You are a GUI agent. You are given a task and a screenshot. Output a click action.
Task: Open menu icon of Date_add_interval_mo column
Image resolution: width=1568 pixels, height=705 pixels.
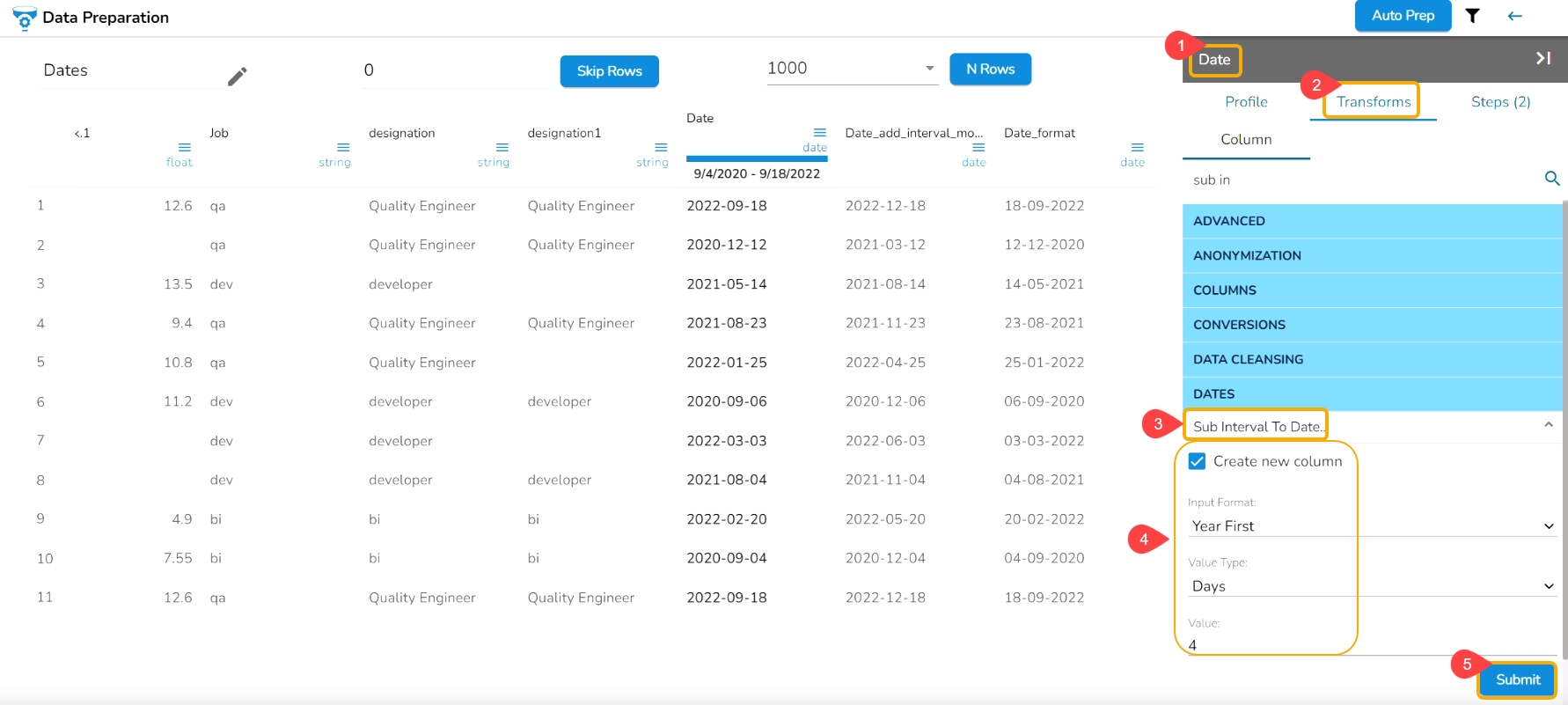978,147
